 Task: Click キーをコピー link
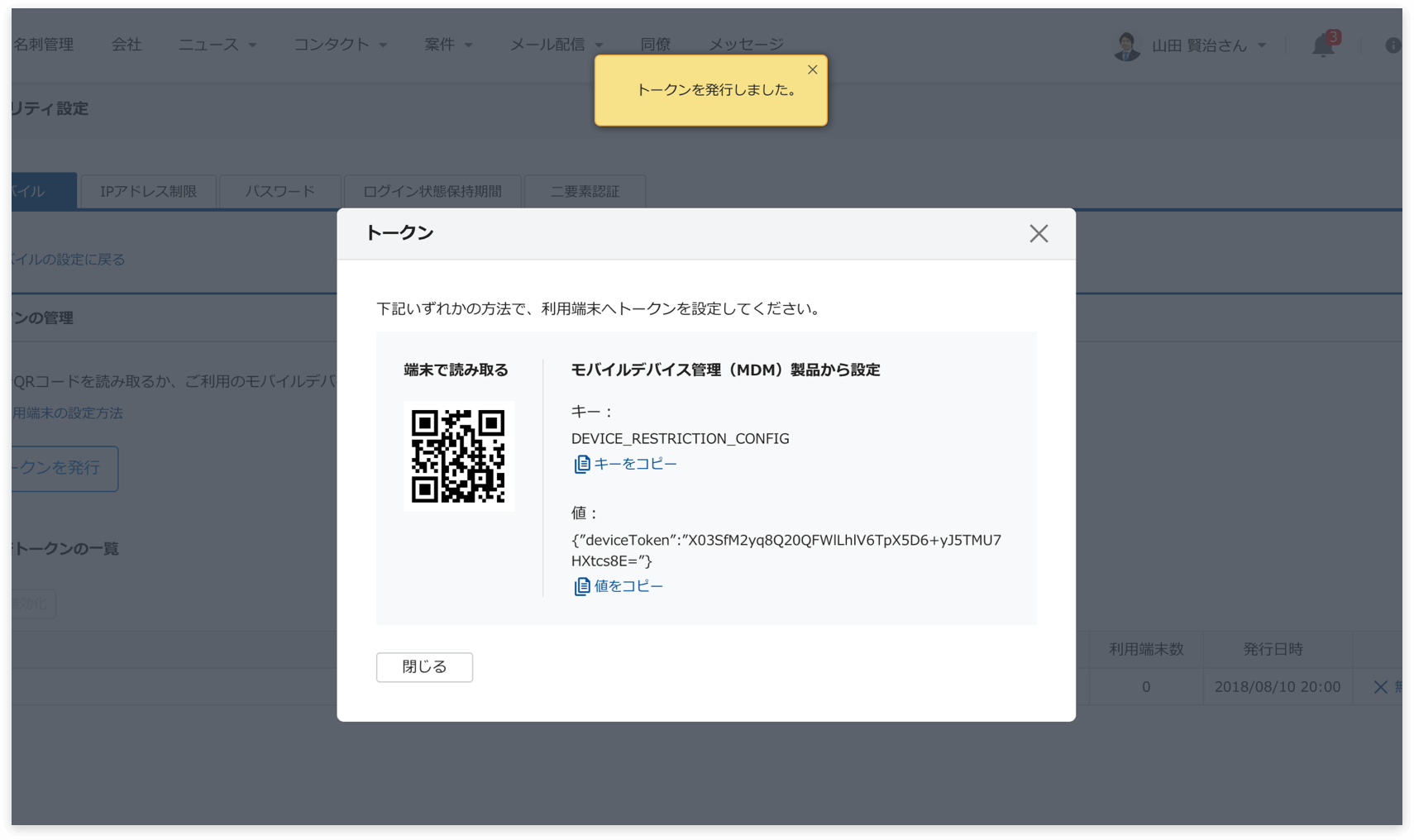point(635,464)
